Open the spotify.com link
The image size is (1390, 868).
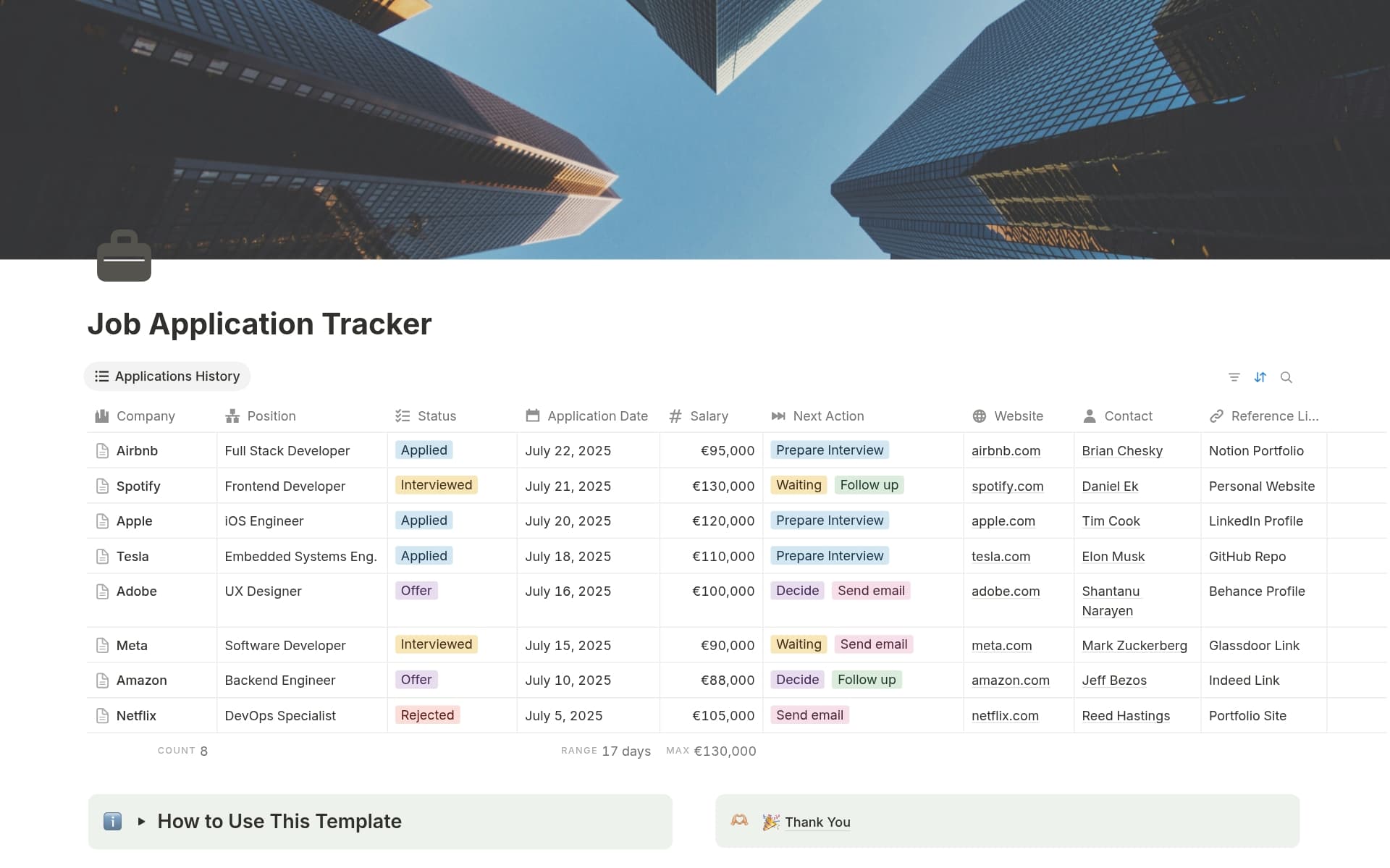[1007, 486]
